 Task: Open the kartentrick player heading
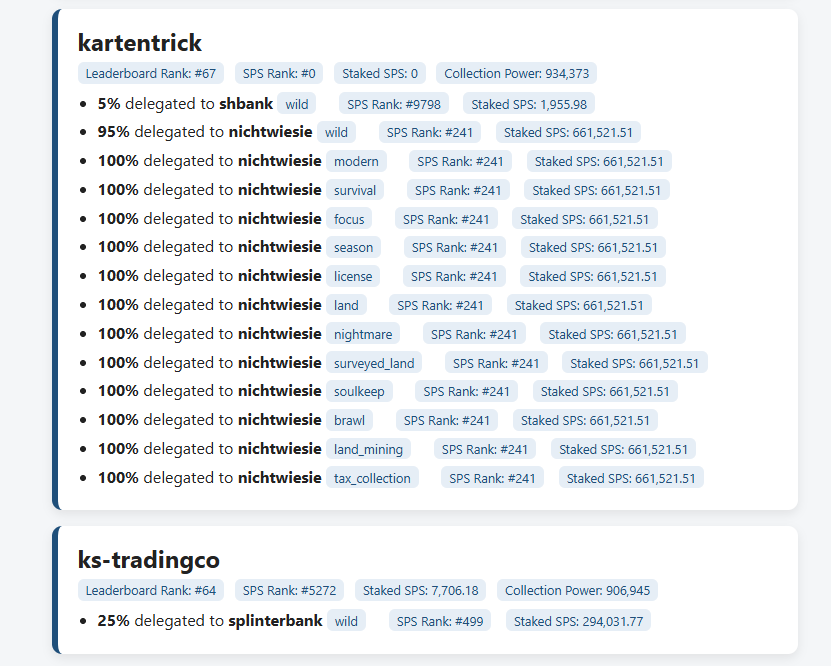(140, 43)
